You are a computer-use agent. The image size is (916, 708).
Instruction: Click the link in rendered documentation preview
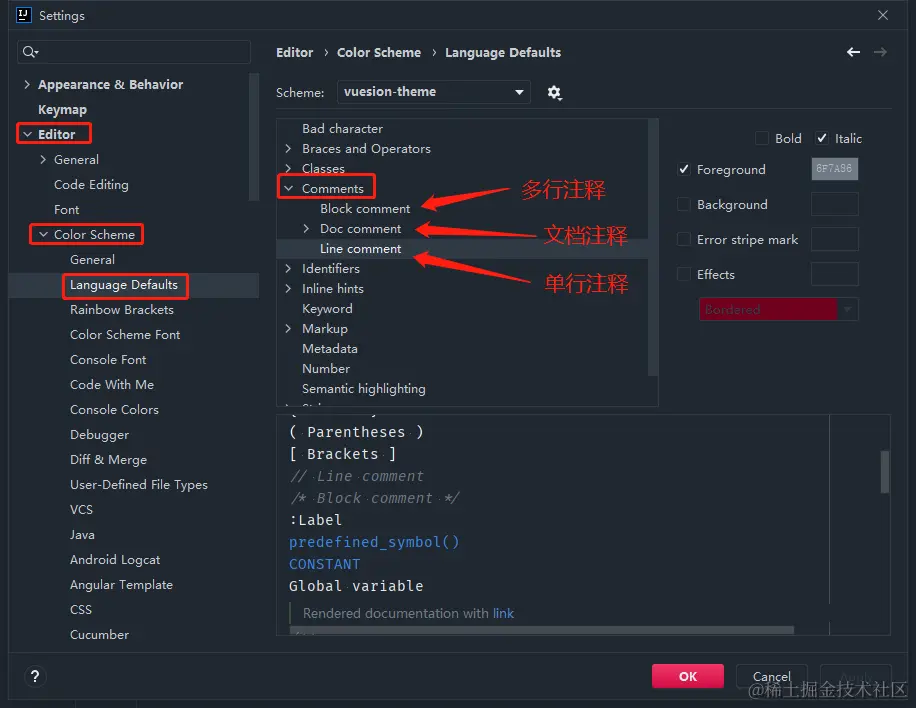click(x=503, y=613)
